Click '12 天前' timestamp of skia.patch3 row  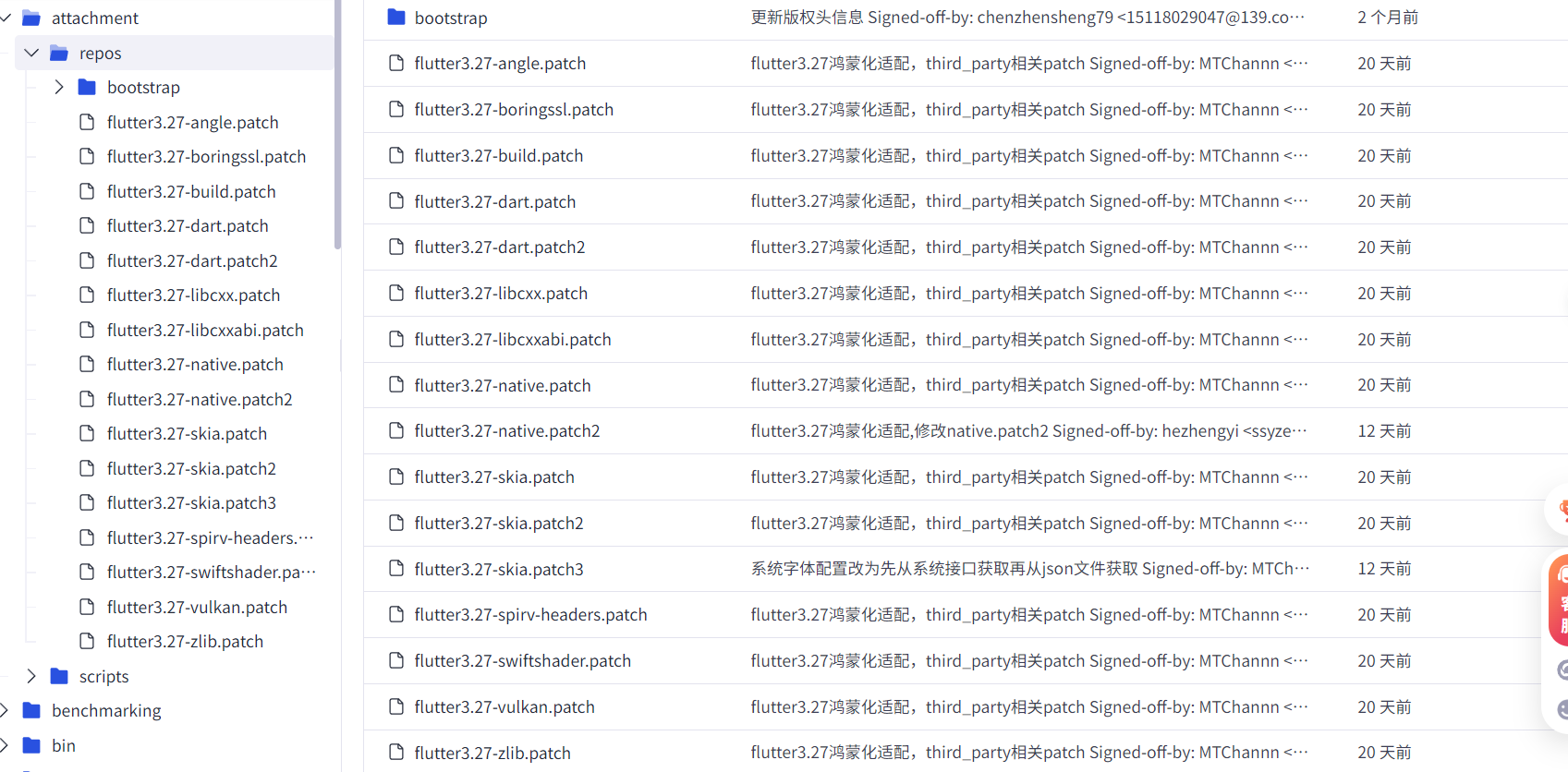coord(1384,569)
